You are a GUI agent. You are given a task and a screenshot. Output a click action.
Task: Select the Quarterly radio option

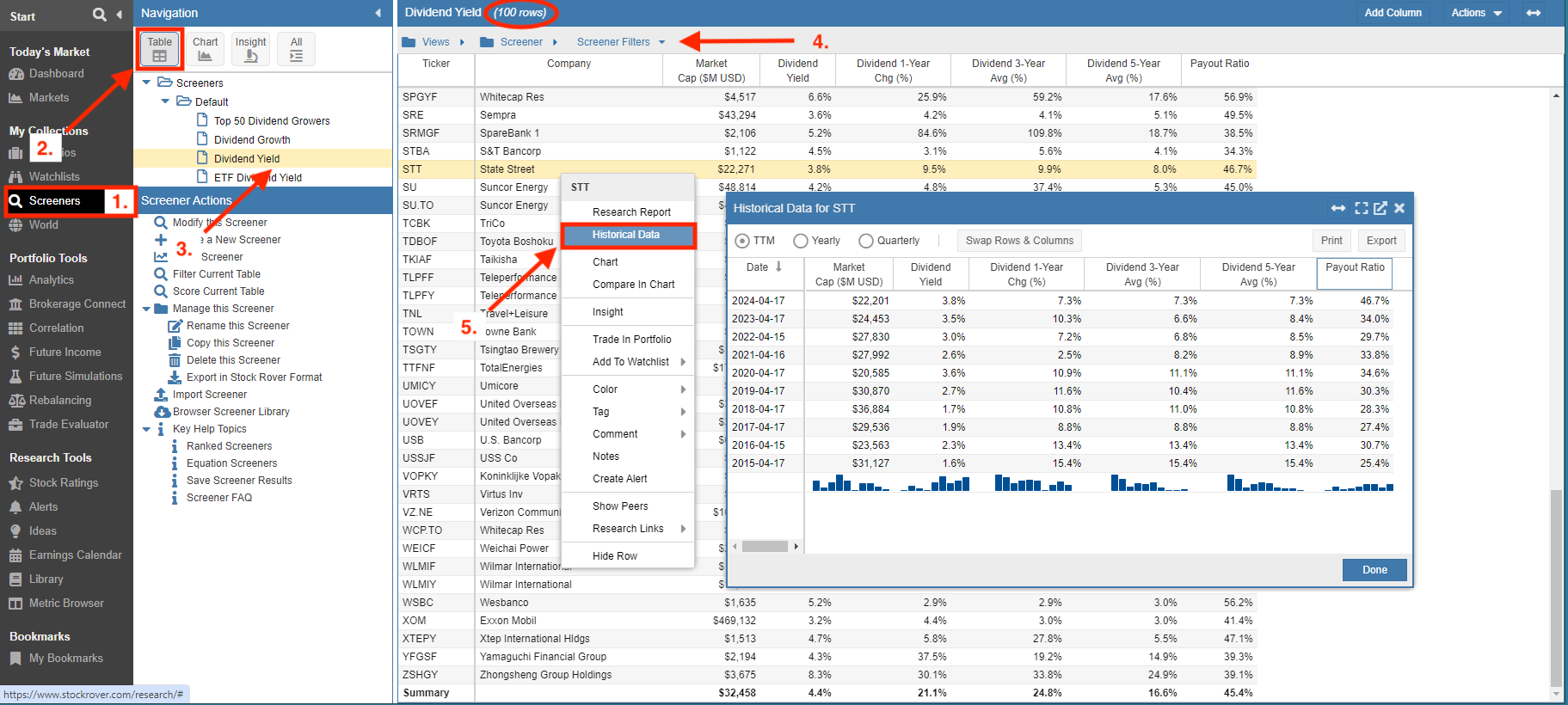coord(866,241)
